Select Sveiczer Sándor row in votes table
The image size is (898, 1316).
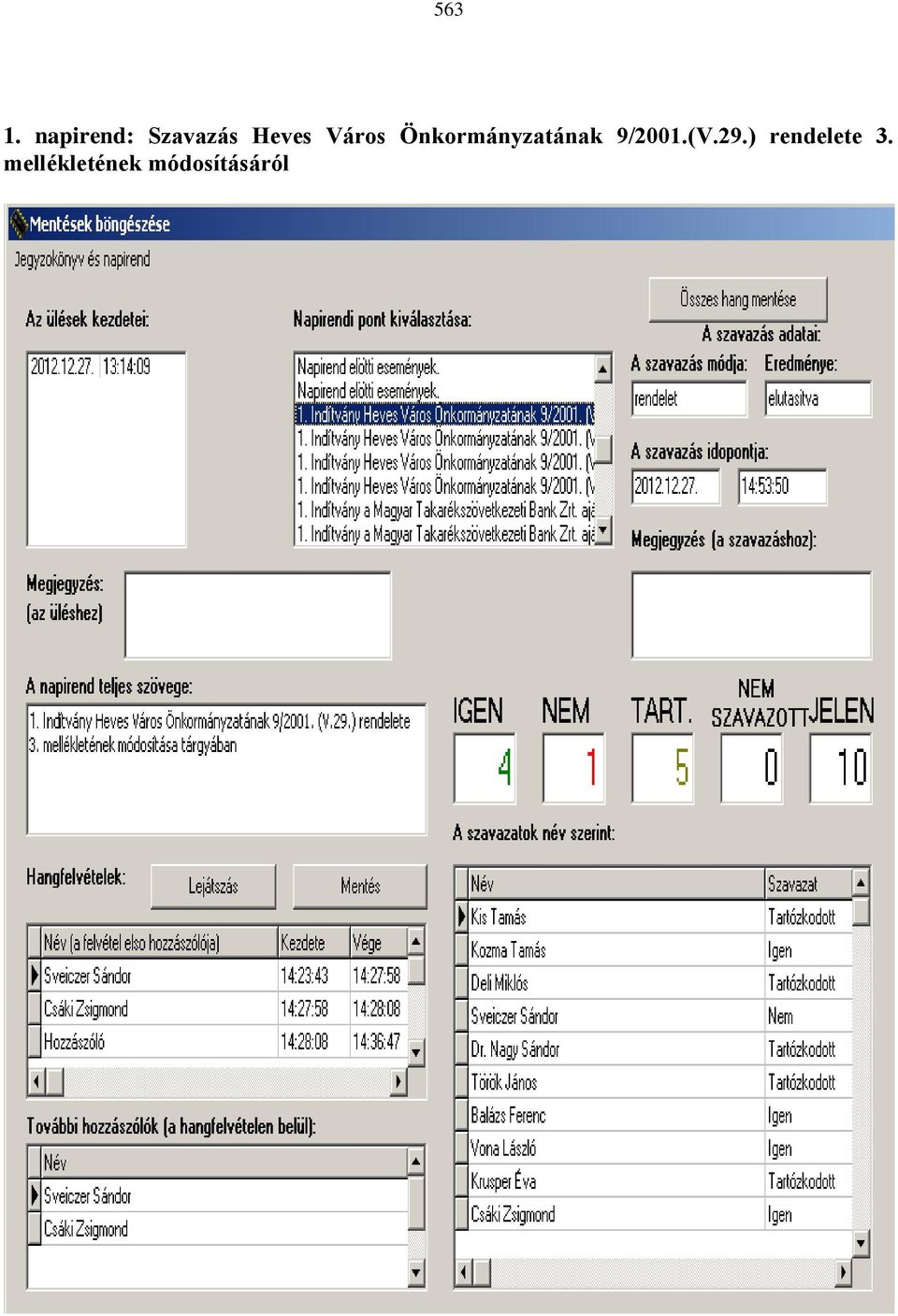pyautogui.click(x=659, y=1017)
